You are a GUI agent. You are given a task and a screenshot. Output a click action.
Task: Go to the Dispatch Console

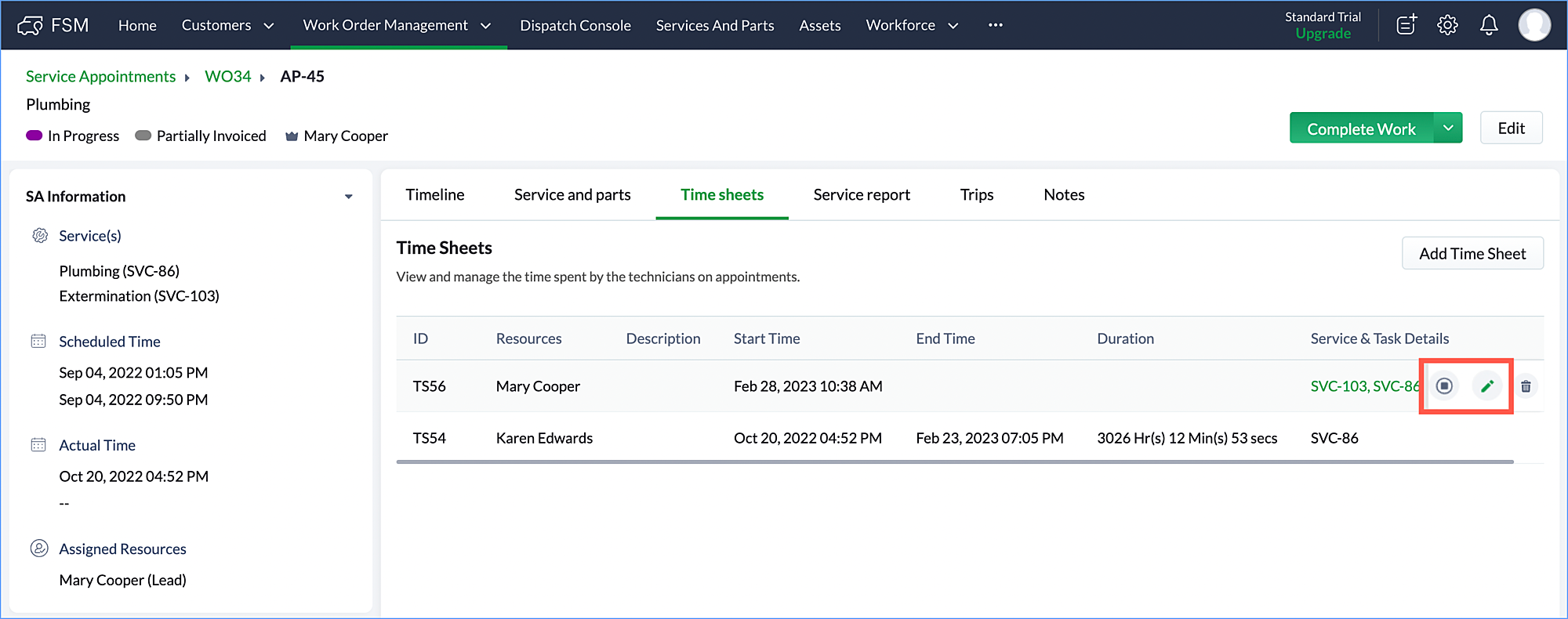575,25
